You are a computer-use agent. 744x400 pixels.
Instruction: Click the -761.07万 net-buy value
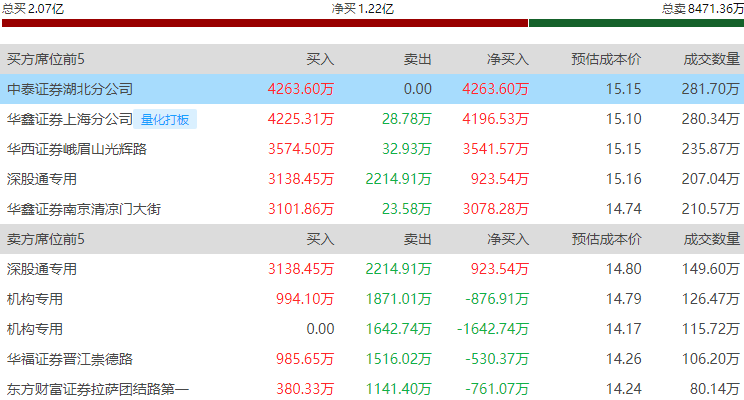pos(497,389)
